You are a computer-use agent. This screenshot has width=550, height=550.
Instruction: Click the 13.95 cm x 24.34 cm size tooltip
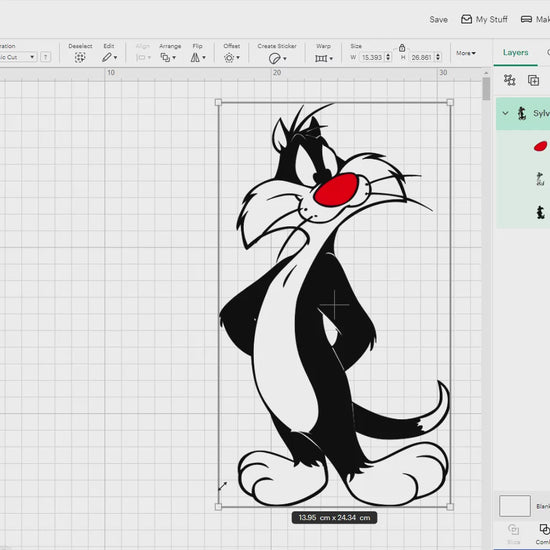pyautogui.click(x=334, y=518)
